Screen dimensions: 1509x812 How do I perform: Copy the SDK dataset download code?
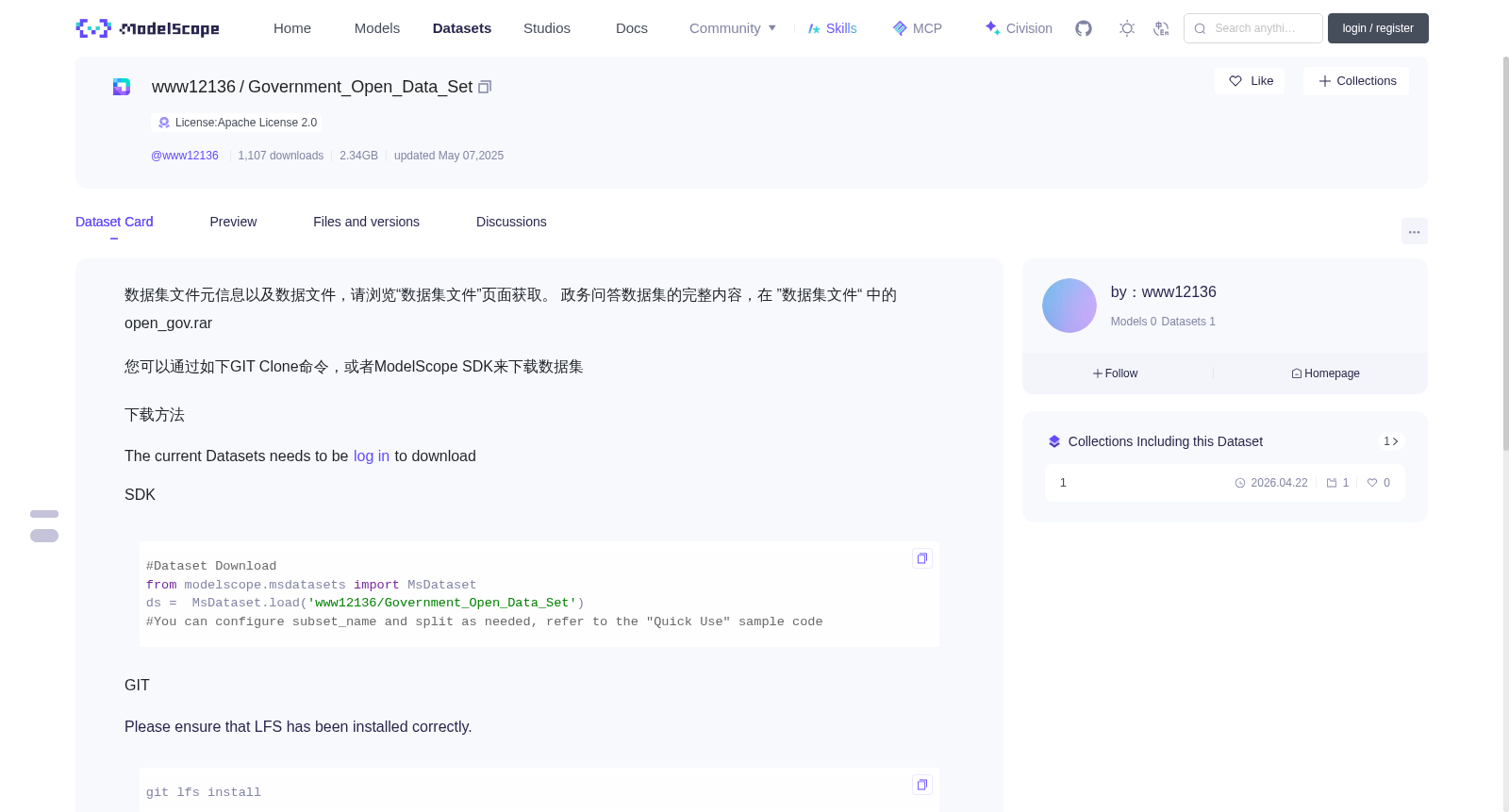922,558
